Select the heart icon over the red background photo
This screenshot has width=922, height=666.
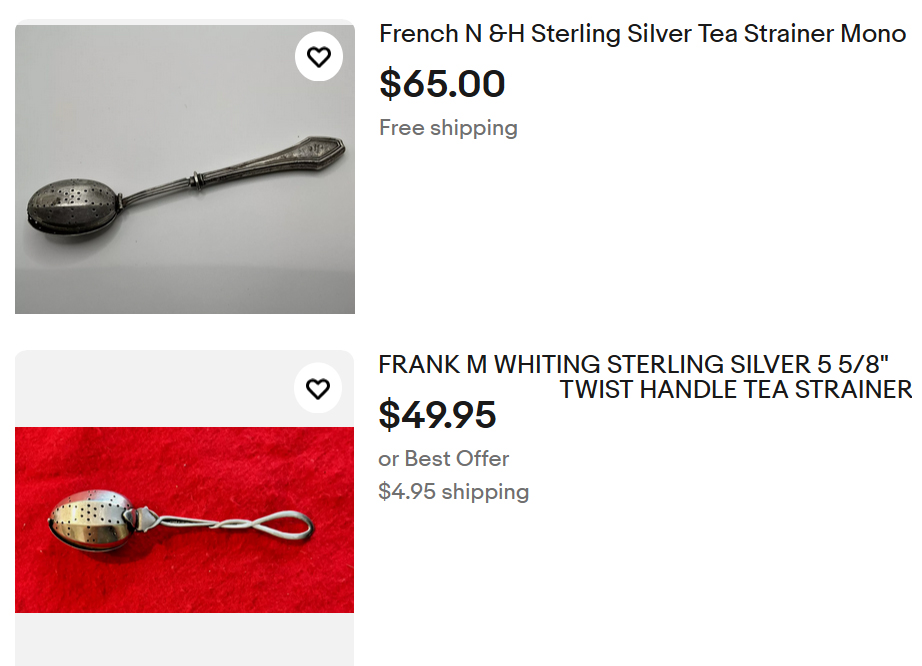click(318, 388)
